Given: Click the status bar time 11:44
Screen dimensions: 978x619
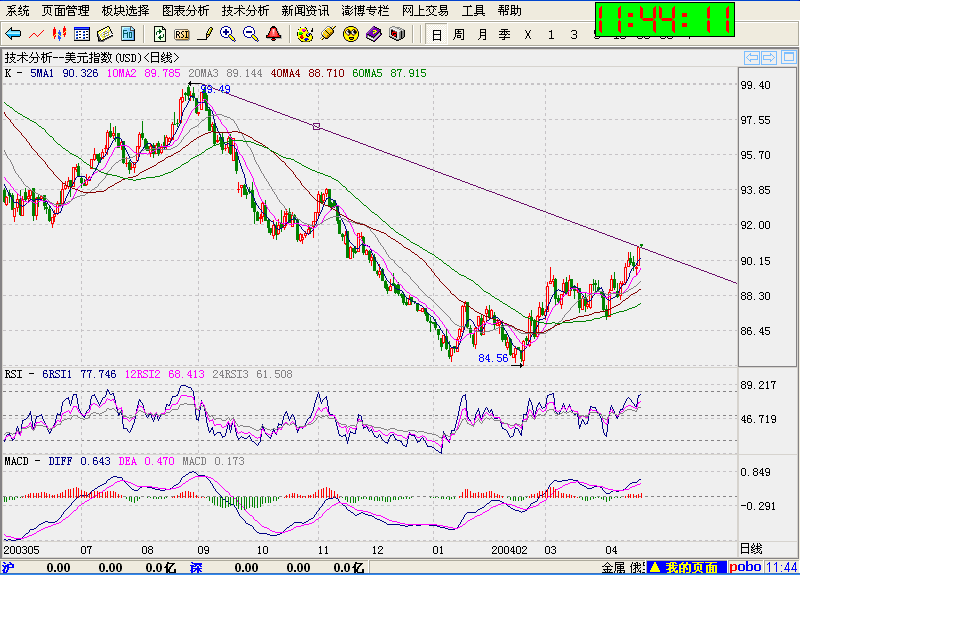Looking at the screenshot, I should [x=781, y=567].
